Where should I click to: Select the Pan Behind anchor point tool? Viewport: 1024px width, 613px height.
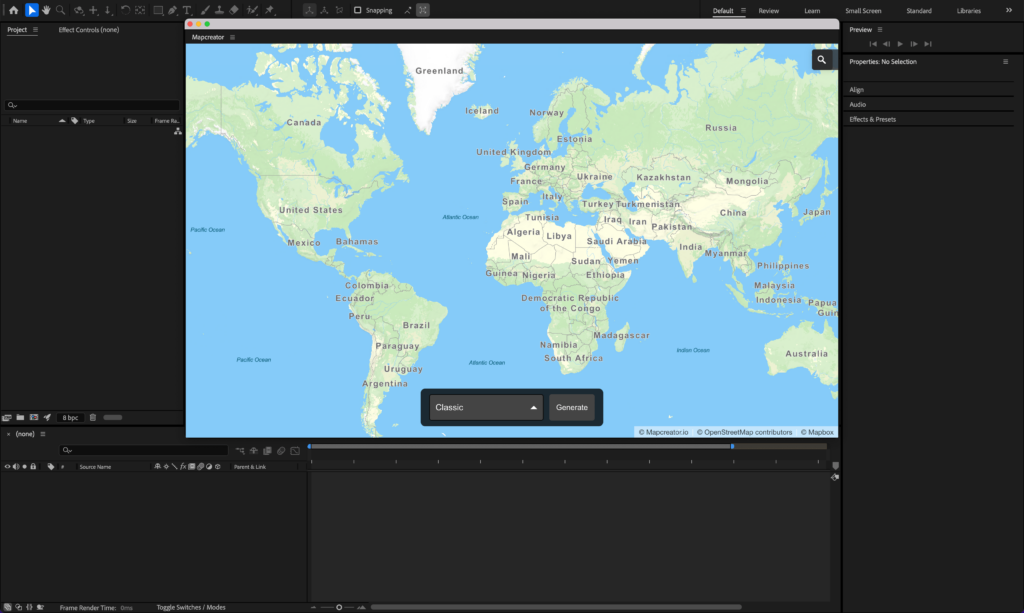click(x=140, y=10)
